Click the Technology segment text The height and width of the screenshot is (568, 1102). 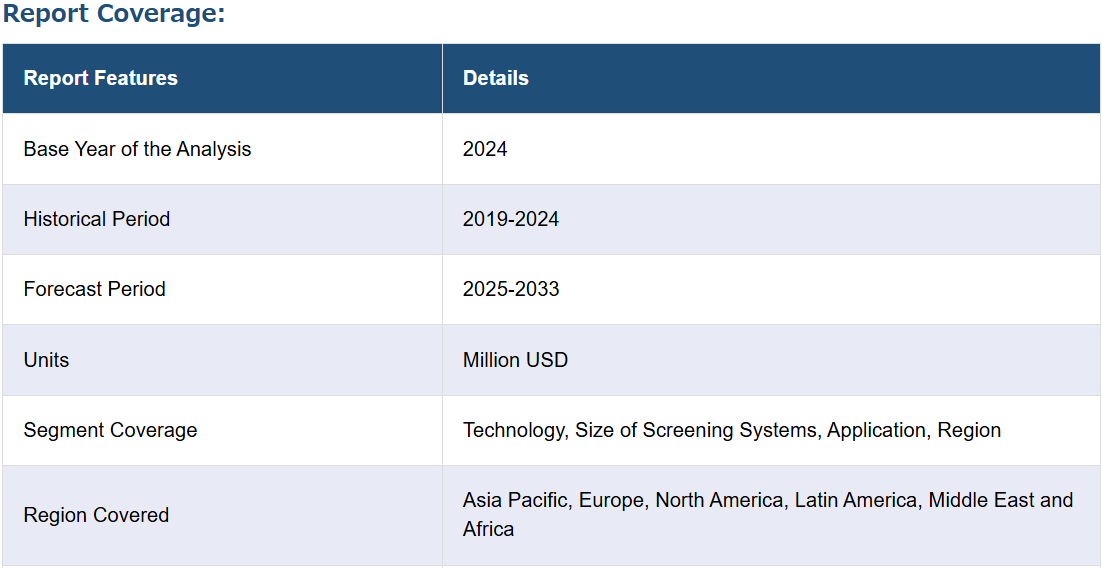[x=514, y=430]
